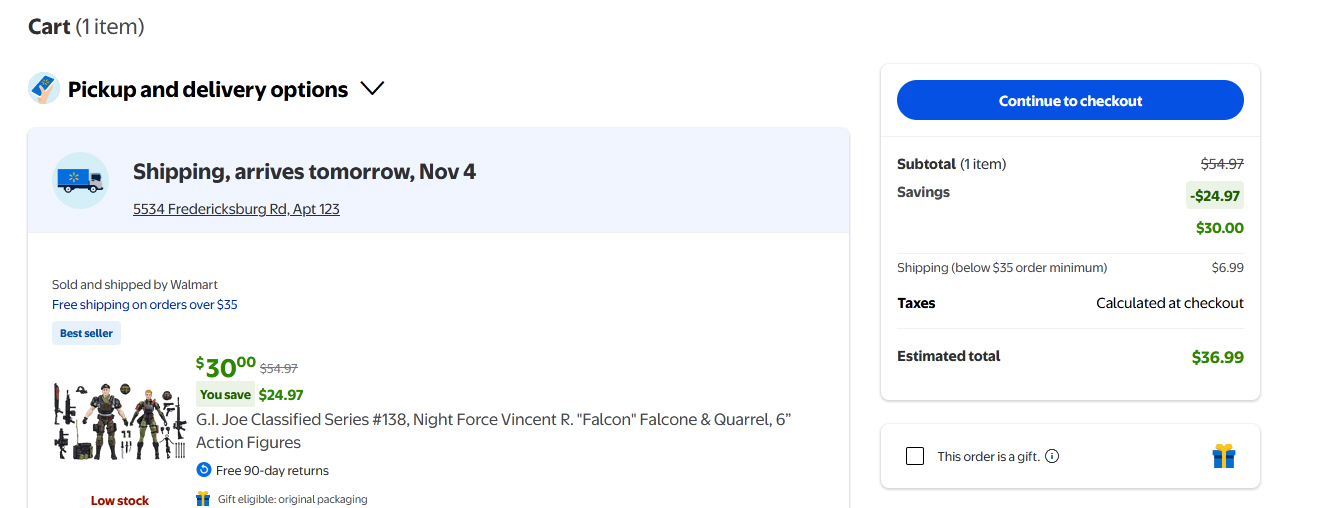1321x508 pixels.
Task: Click the pickup and delivery phone icon
Action: pos(44,89)
